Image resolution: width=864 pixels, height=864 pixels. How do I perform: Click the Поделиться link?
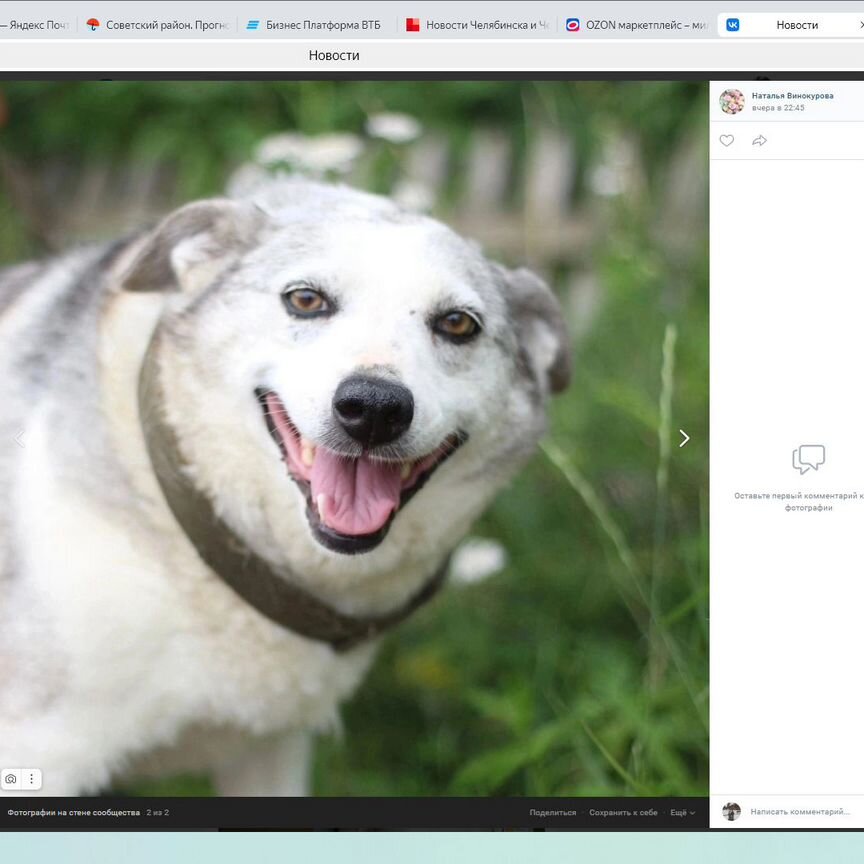552,813
